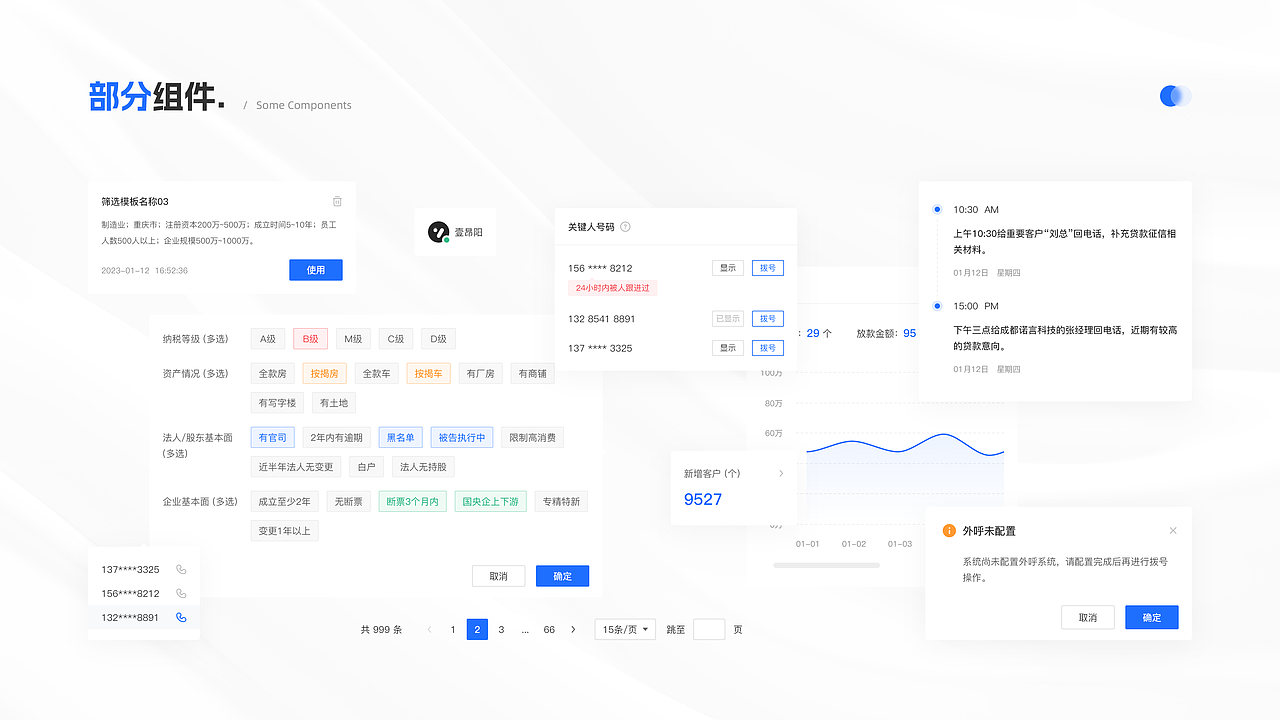Go to page 1
Viewport: 1280px width, 720px height.
[x=453, y=629]
